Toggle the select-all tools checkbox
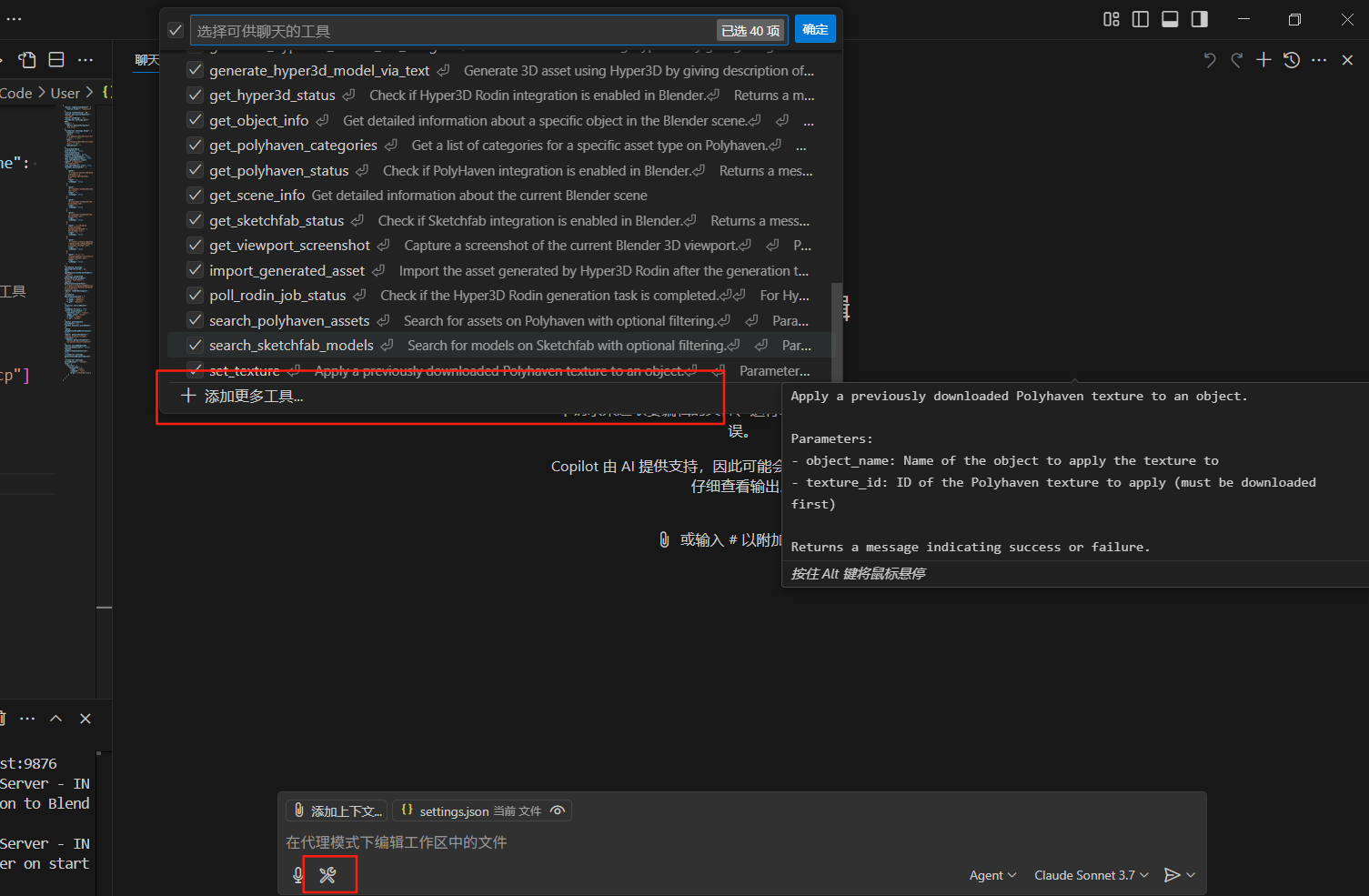1369x896 pixels. (176, 30)
